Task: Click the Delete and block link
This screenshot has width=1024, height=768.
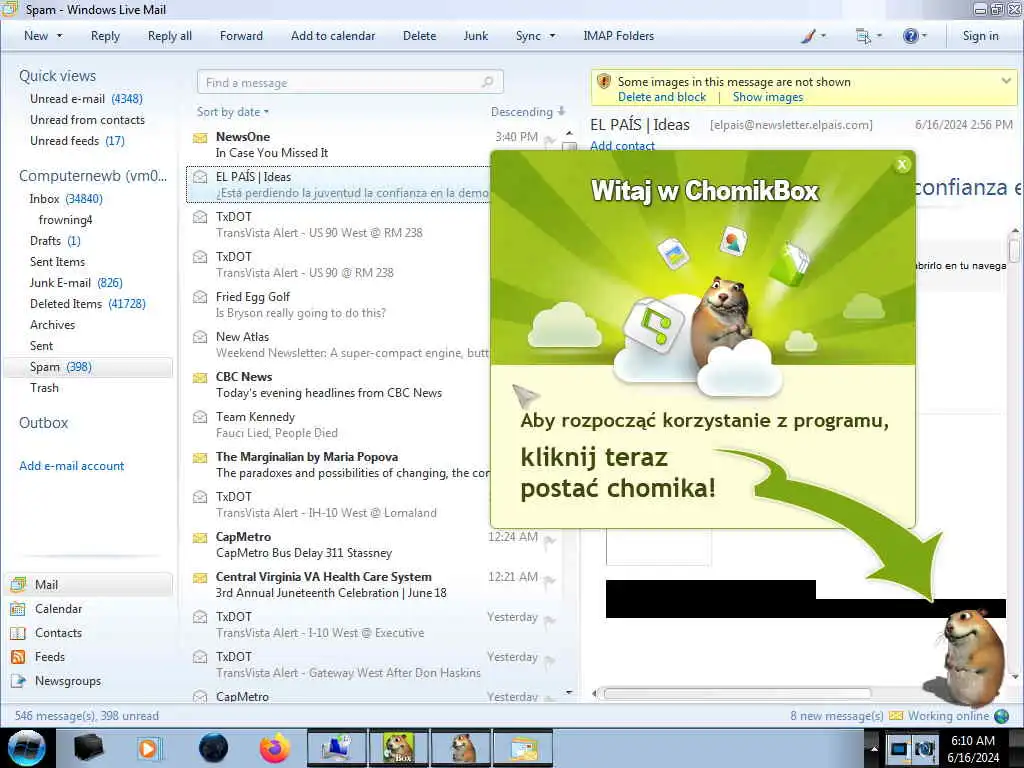Action: coord(662,97)
